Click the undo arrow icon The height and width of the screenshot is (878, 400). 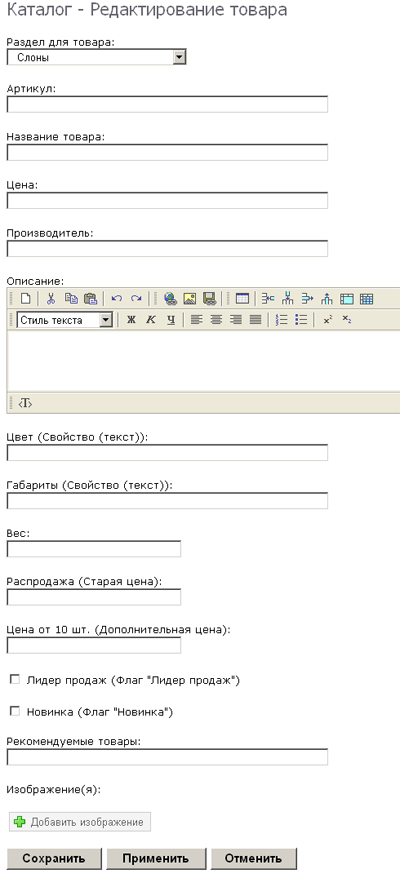click(x=117, y=298)
